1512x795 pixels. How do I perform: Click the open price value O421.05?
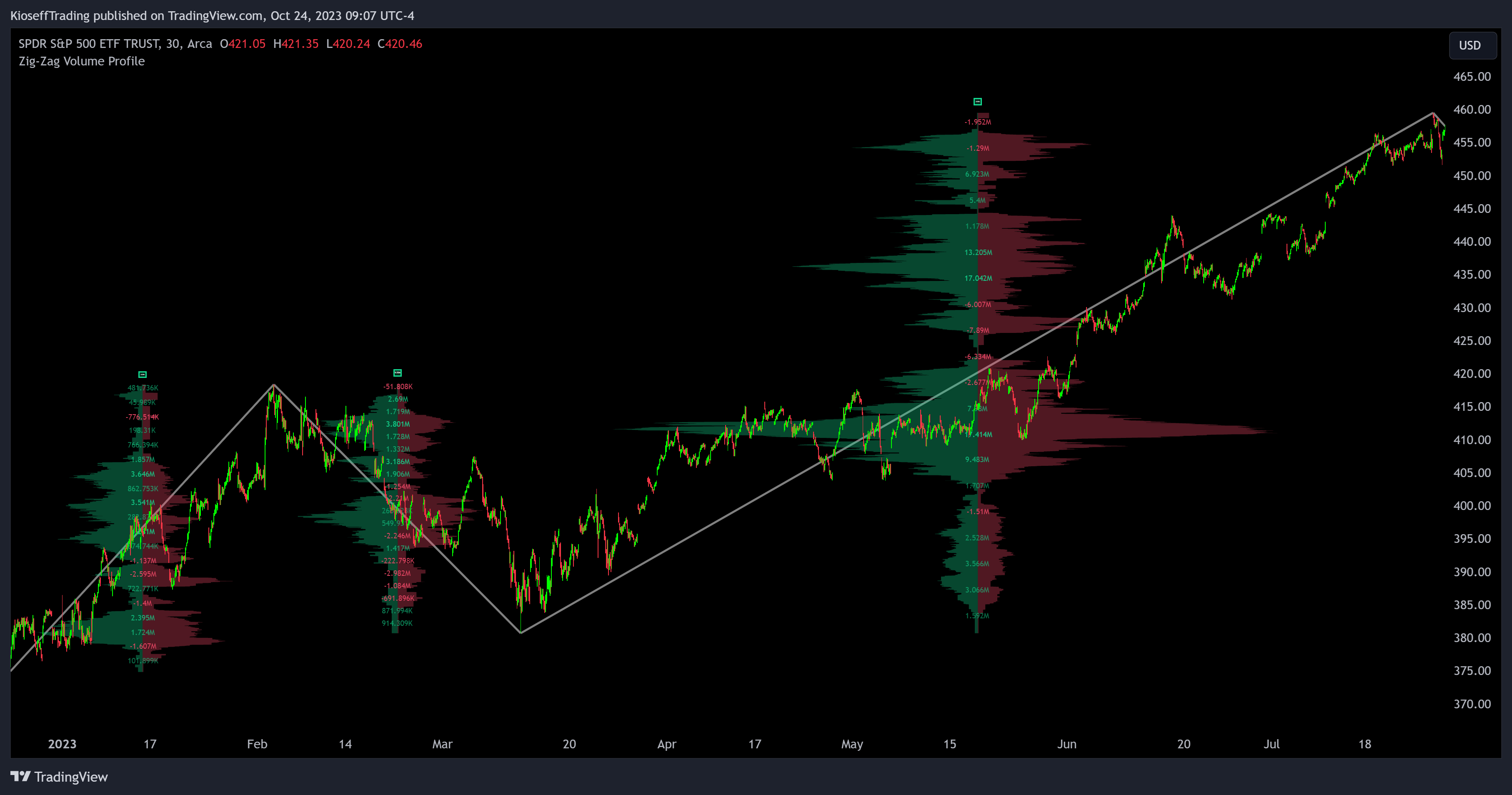pos(243,43)
